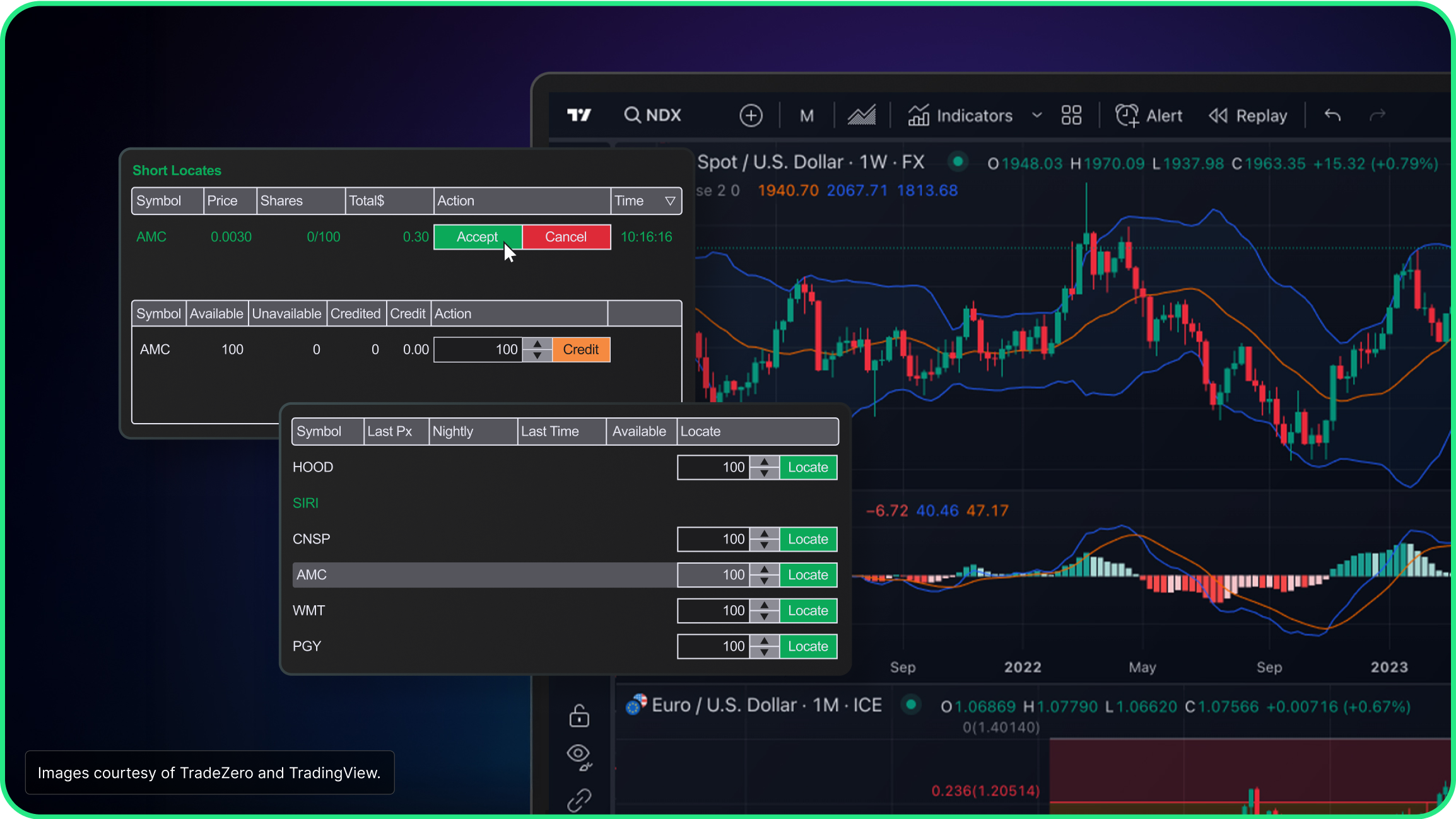1456x819 pixels.
Task: Click the undo arrow
Action: (x=1332, y=115)
